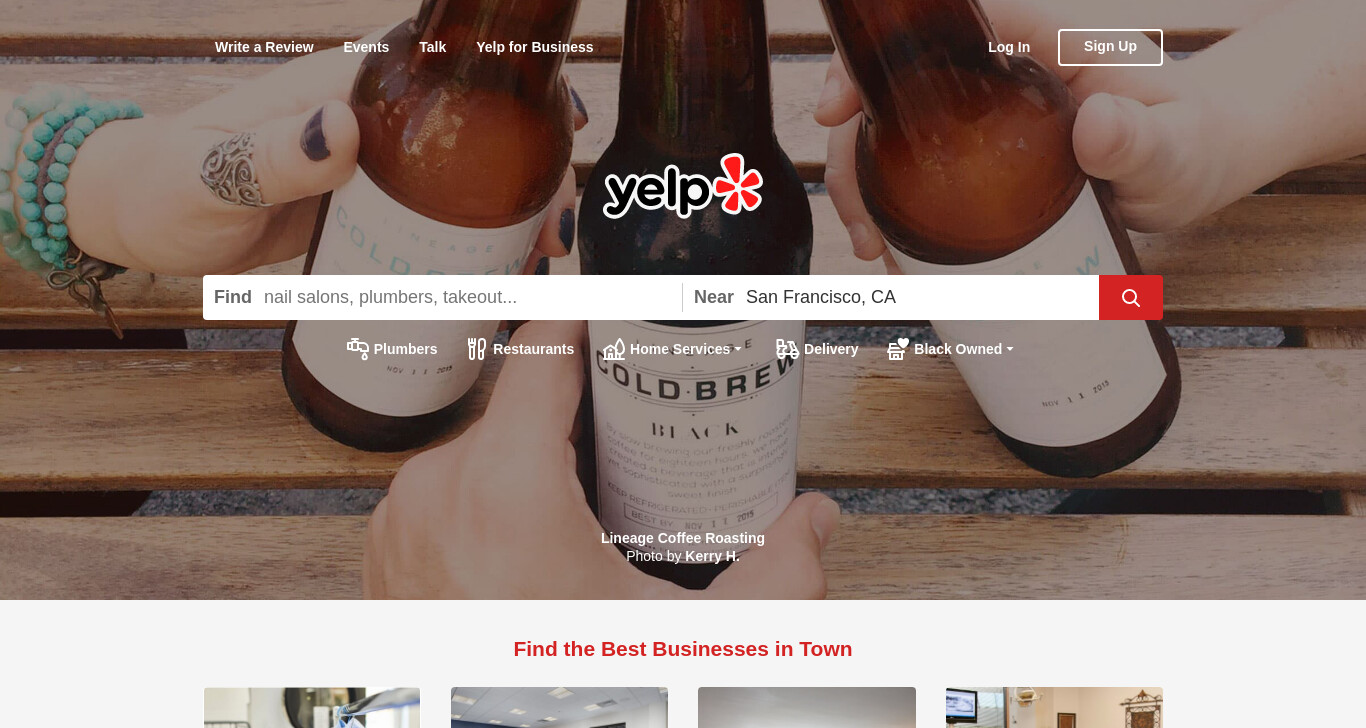The image size is (1366, 728).
Task: Open Yelp for Business link
Action: click(535, 47)
